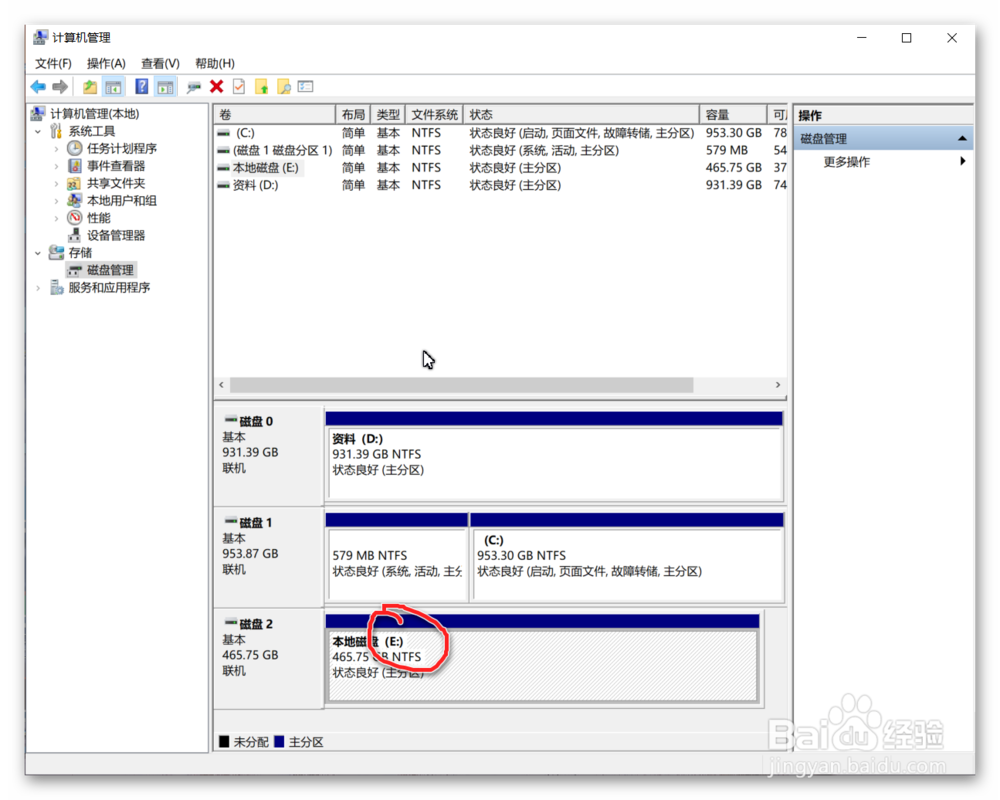
Task: Sort by the 文件系统 column header
Action: click(434, 114)
